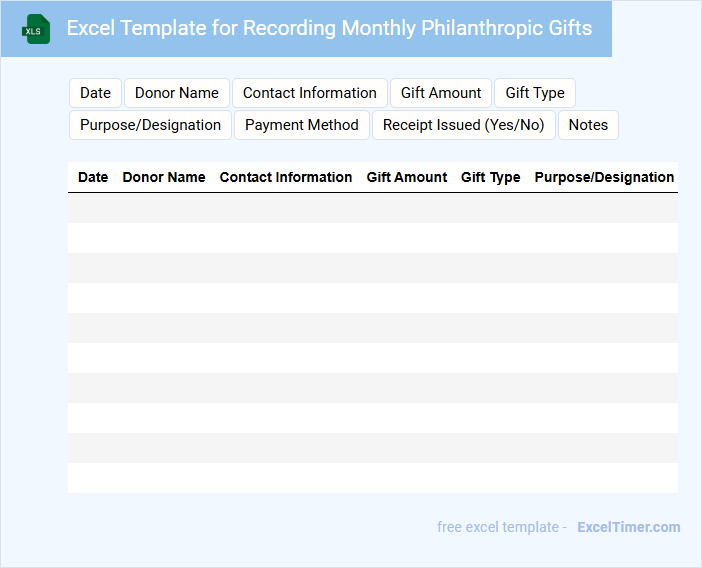Click the Date column header
Viewport: 702px width, 568px height.
click(x=93, y=177)
